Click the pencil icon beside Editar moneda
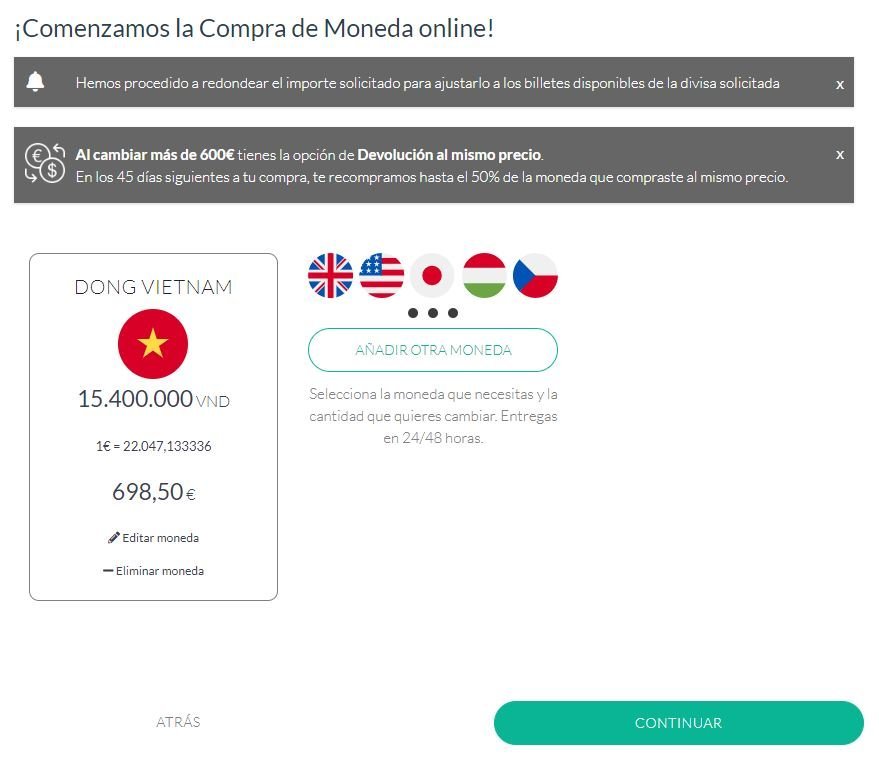Viewport: 879px width, 769px height. [x=114, y=538]
